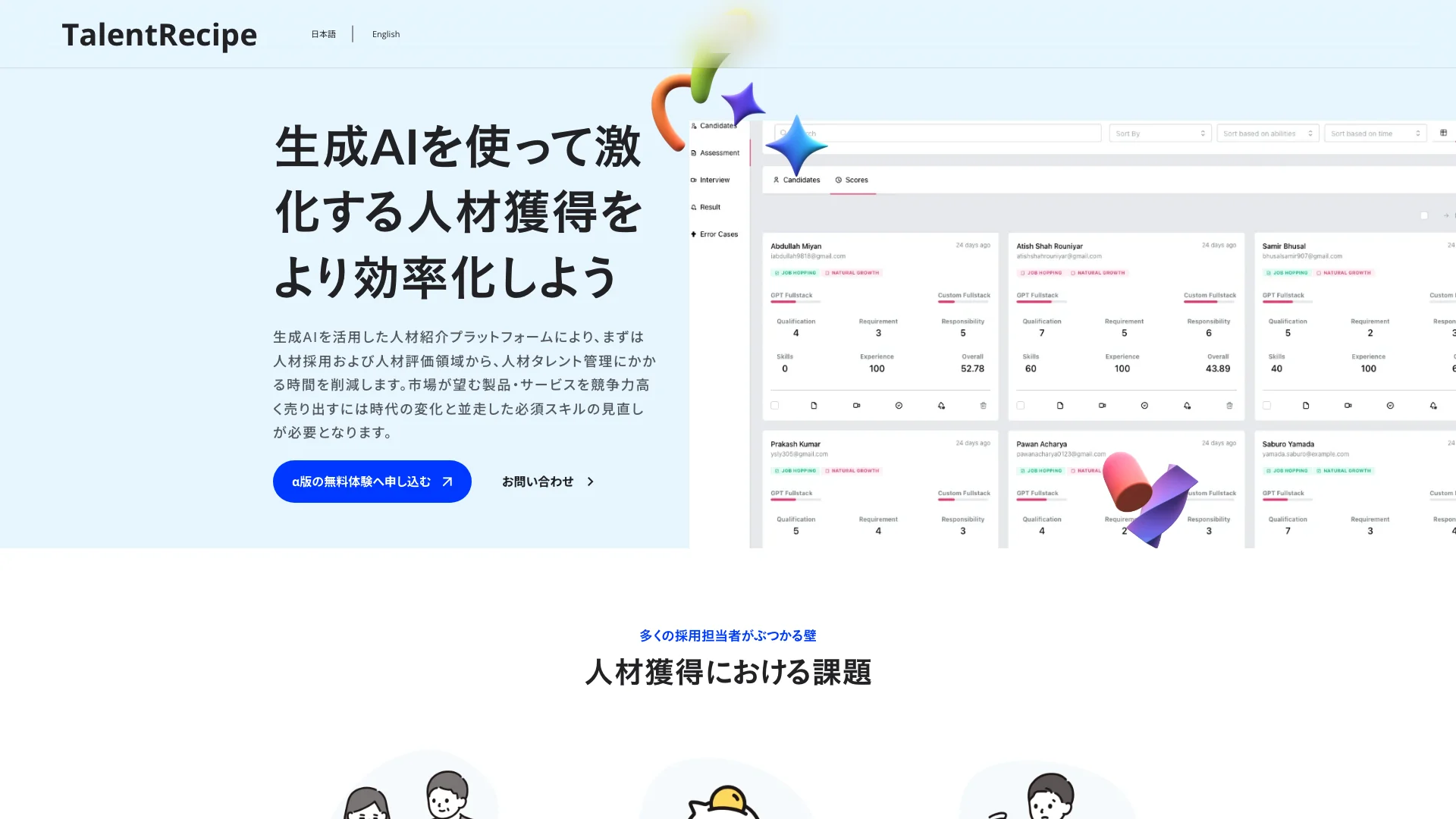Expand the Sort based on abilities dropdown
Screen dimensions: 1456x819
[1265, 133]
